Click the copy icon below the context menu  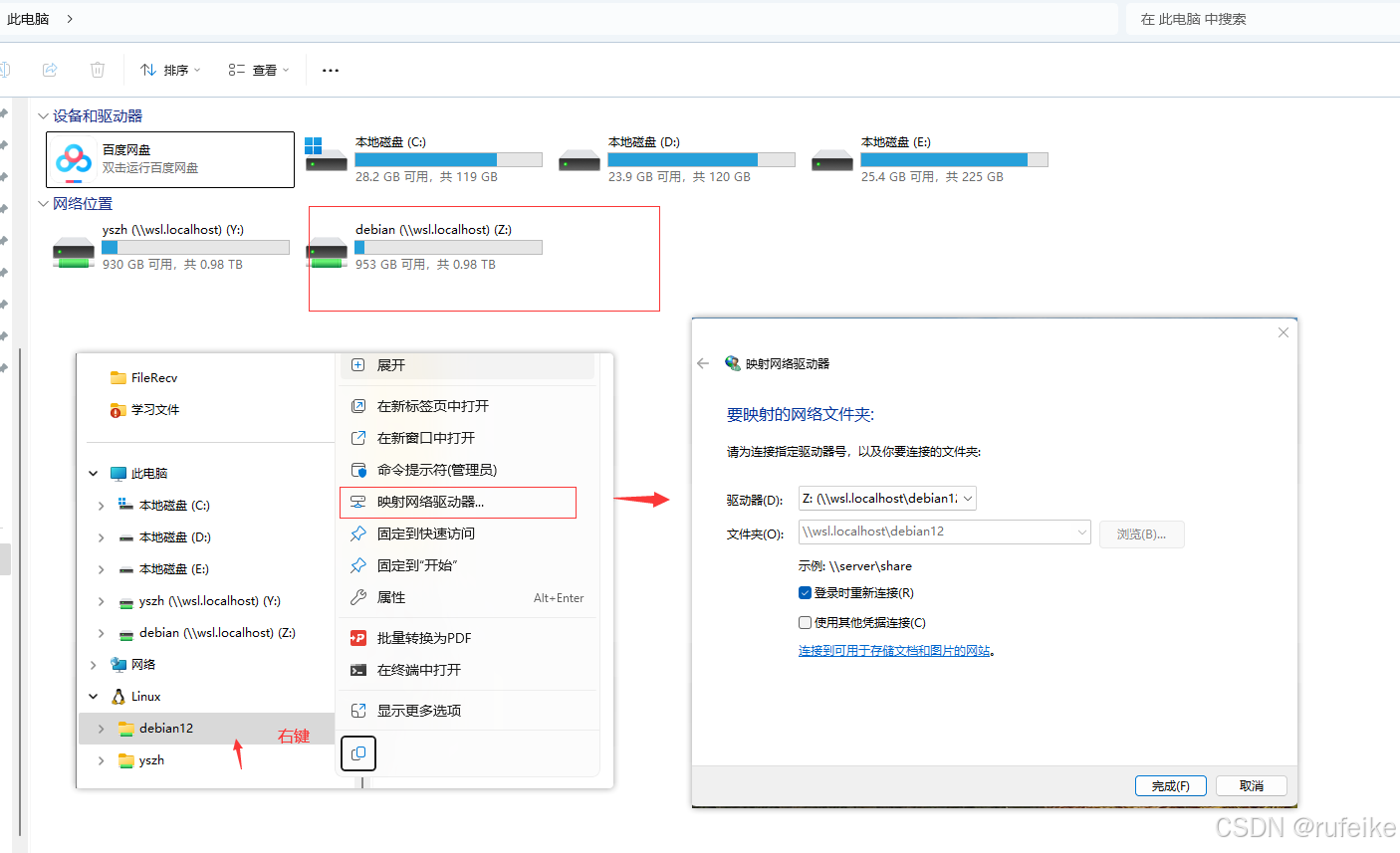(357, 753)
